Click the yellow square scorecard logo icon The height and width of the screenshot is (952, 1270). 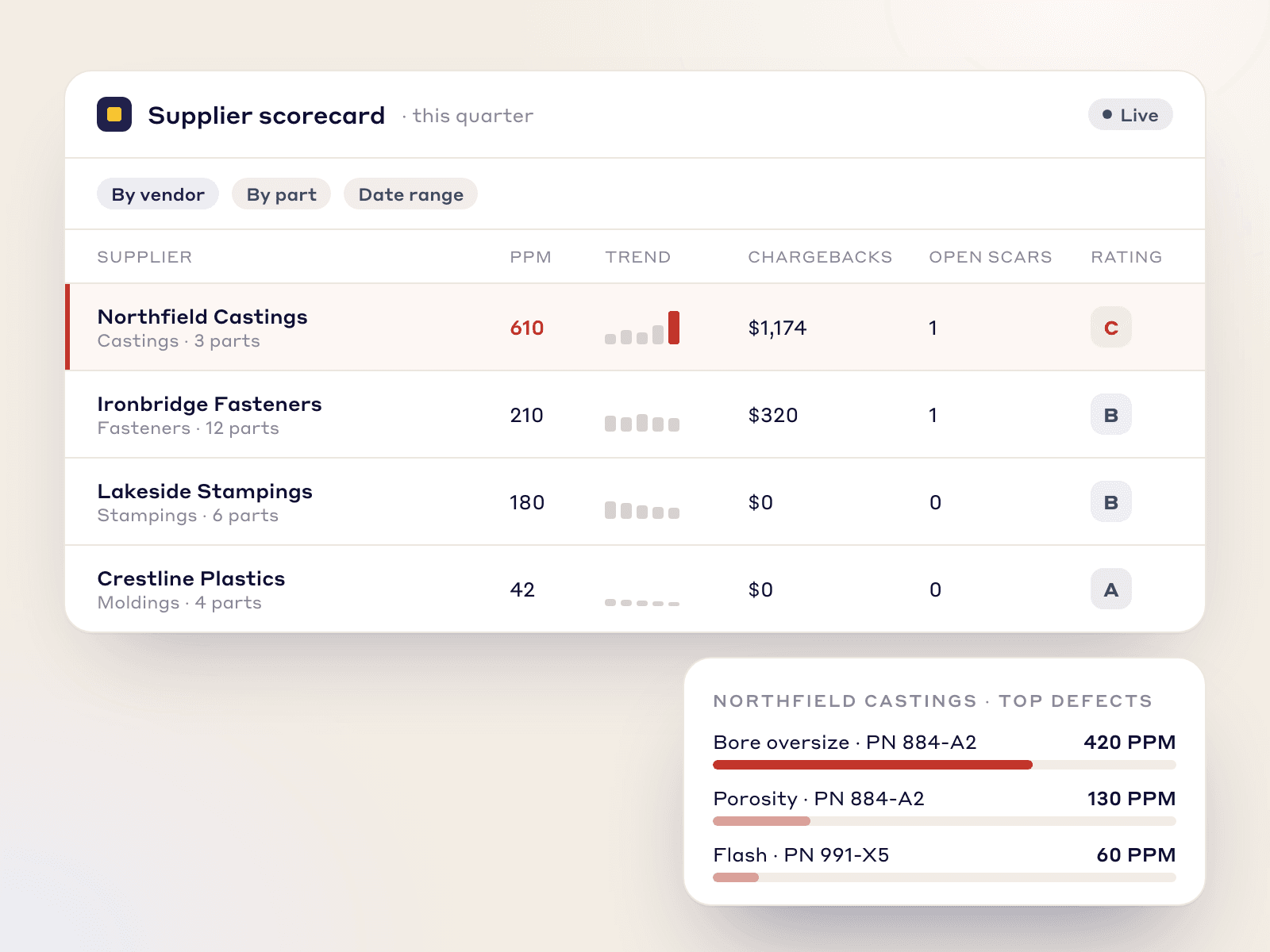click(114, 114)
